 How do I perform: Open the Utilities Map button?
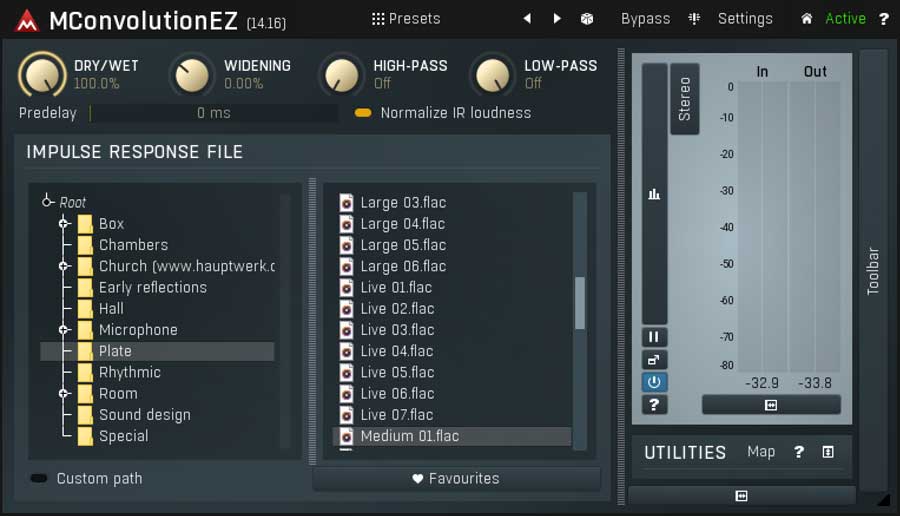pos(761,452)
